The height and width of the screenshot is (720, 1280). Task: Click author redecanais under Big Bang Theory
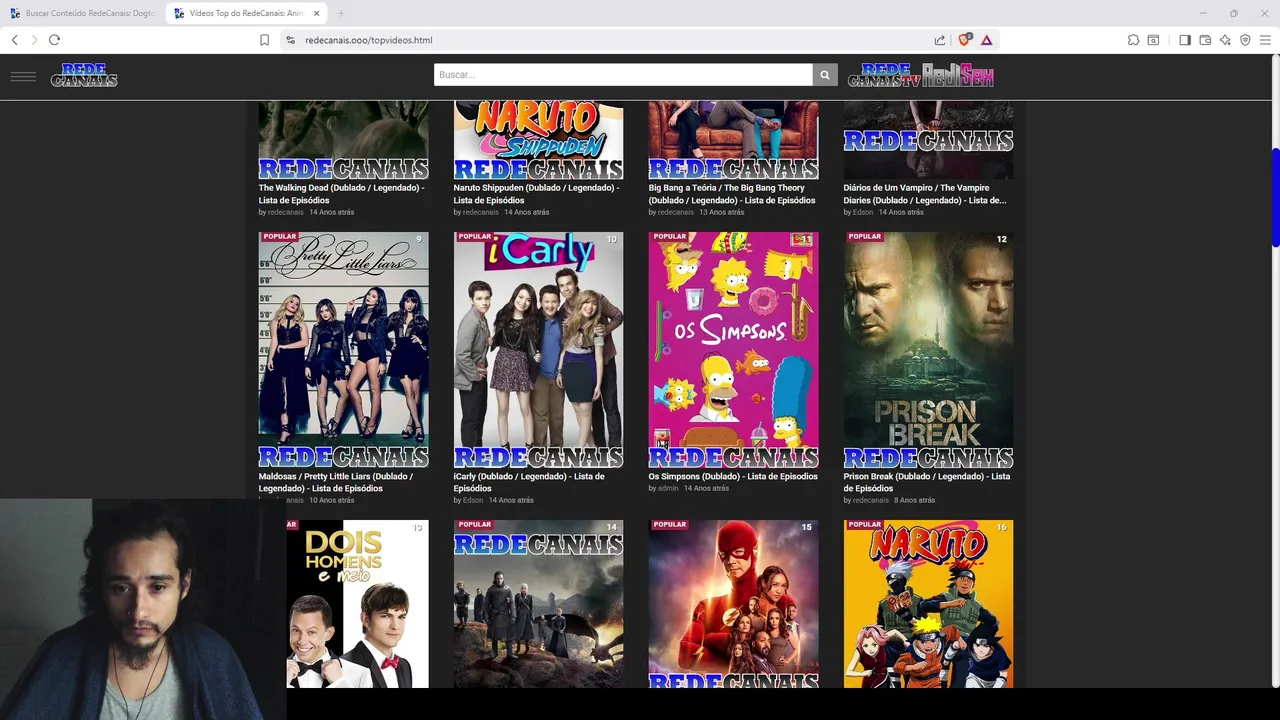pos(676,212)
